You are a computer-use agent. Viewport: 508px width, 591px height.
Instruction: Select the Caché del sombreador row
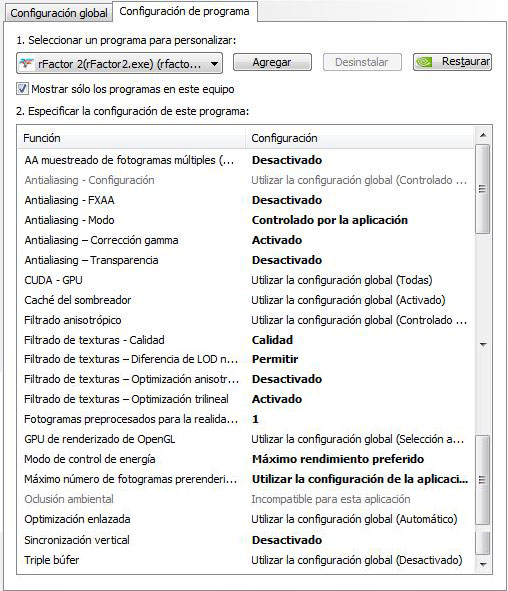pyautogui.click(x=245, y=300)
